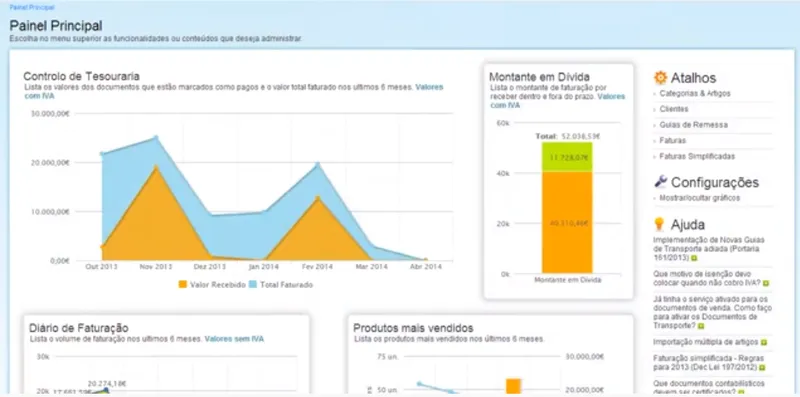800x397 pixels.
Task: Click the 'Mar 2014' axis label
Action: tap(371, 267)
